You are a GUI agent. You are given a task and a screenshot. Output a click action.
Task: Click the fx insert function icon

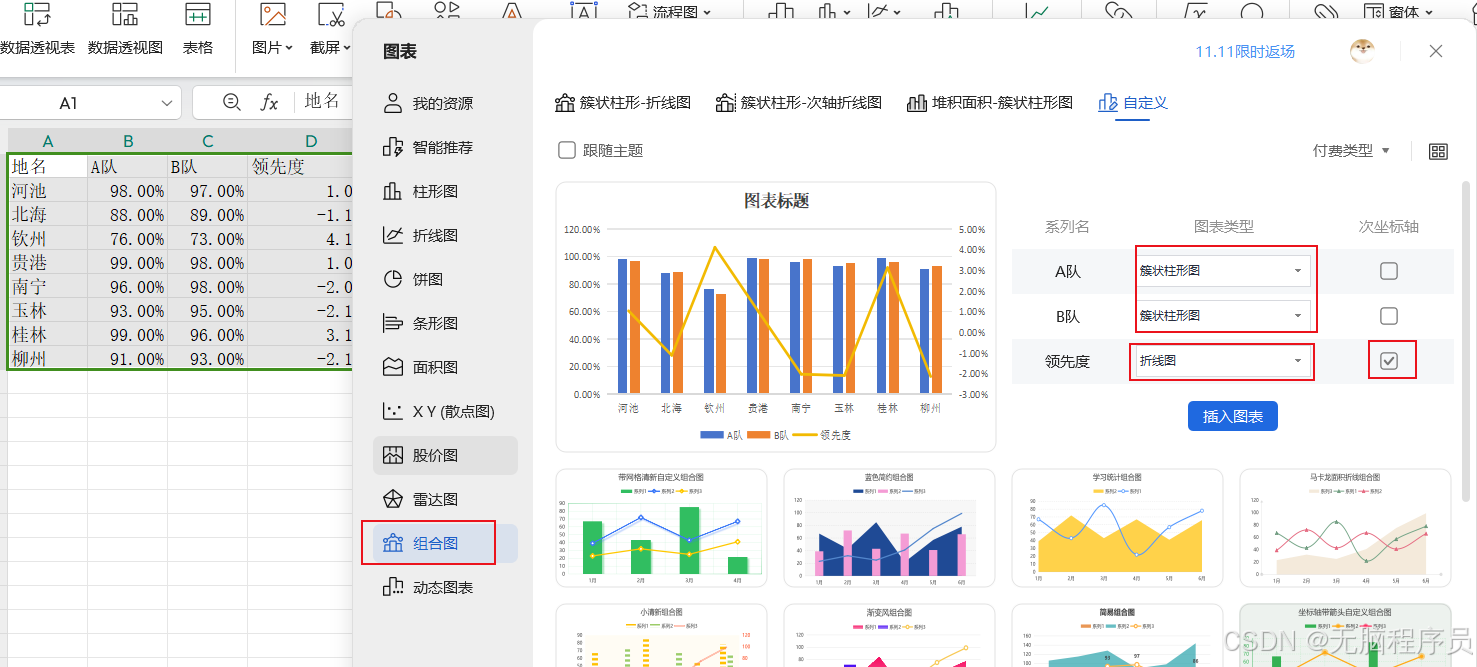[269, 102]
